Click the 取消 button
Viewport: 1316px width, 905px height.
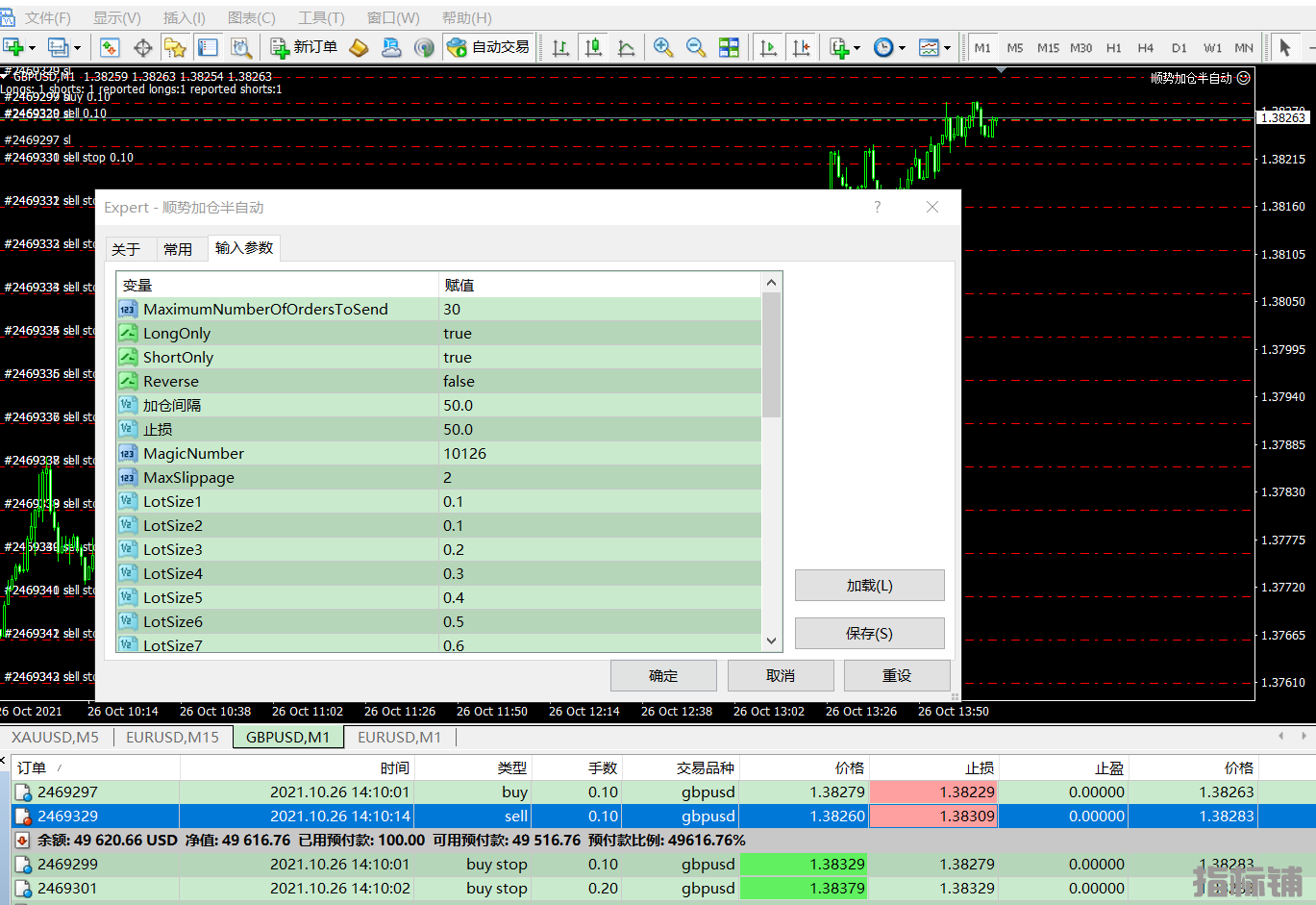point(781,675)
